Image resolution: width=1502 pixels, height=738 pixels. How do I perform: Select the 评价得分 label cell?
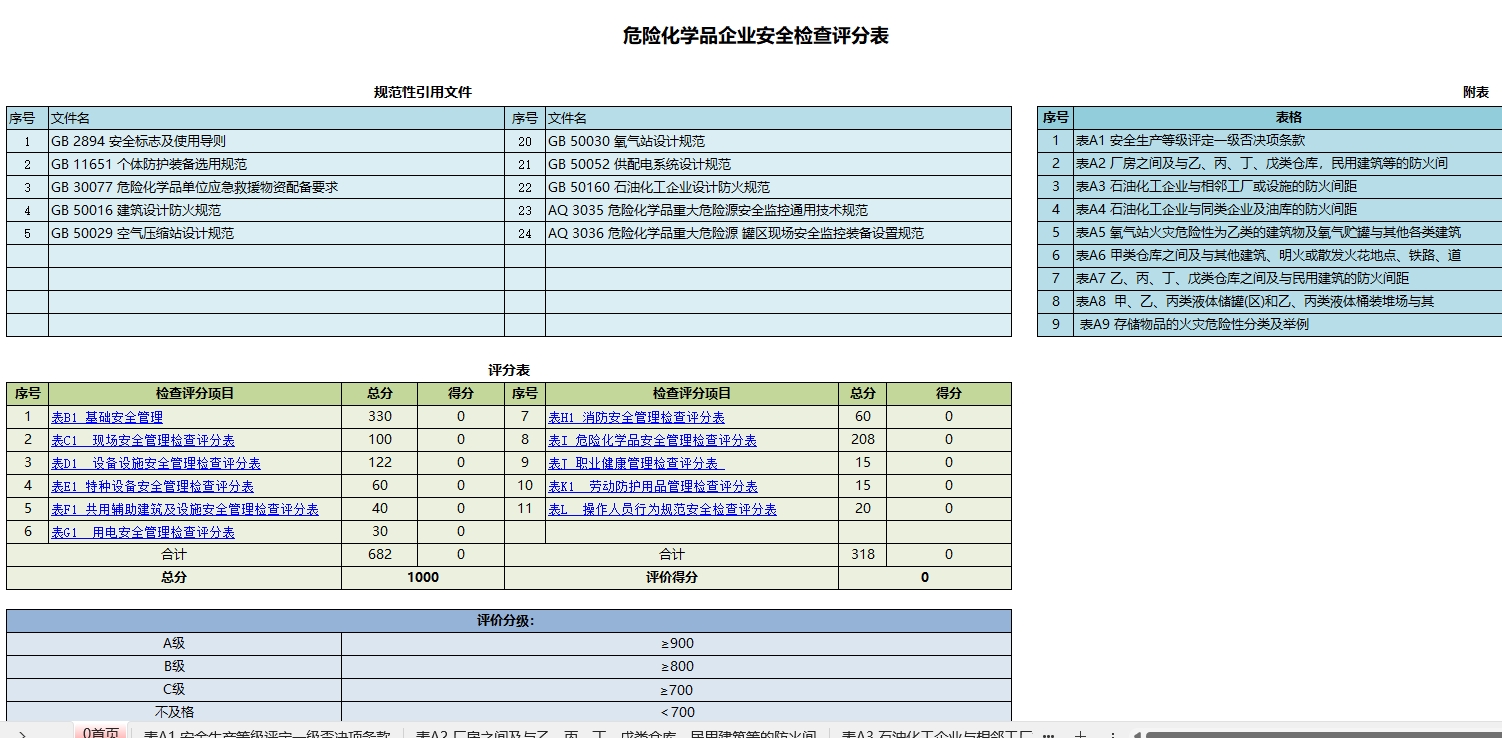672,577
